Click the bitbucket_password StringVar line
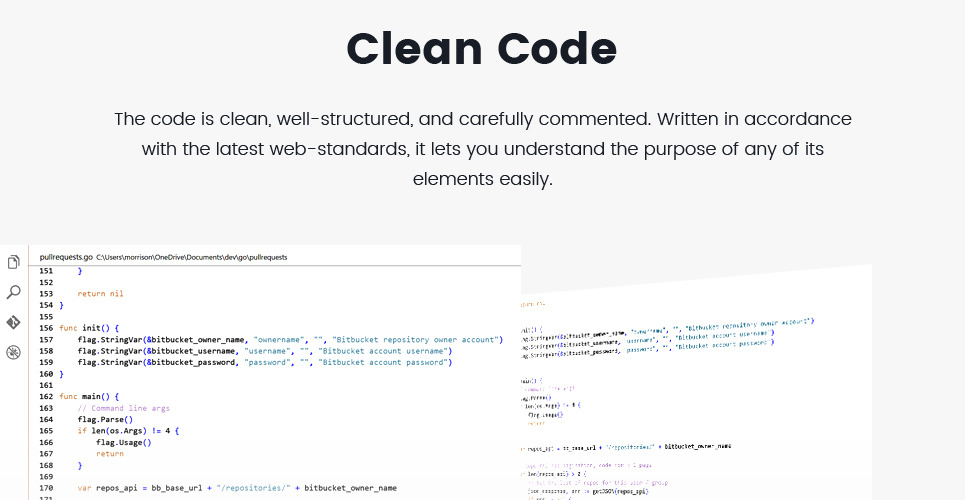Viewport: 965px width, 500px height. pyautogui.click(x=264, y=362)
